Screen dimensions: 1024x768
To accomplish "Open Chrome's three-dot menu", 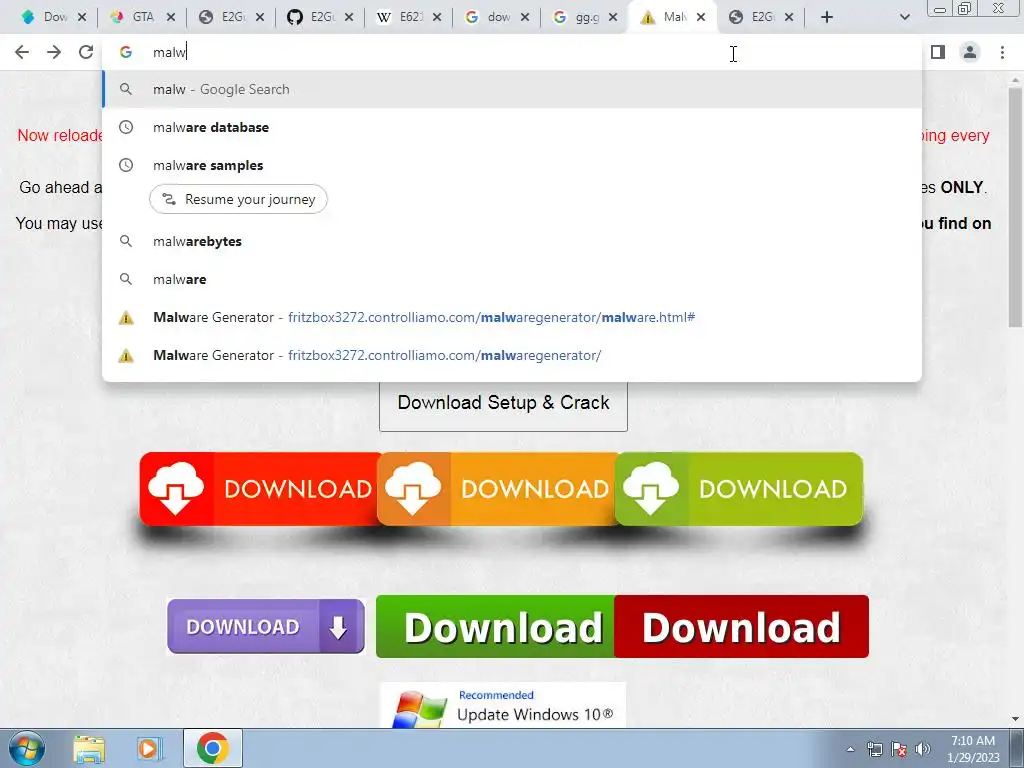I will click(x=1002, y=52).
